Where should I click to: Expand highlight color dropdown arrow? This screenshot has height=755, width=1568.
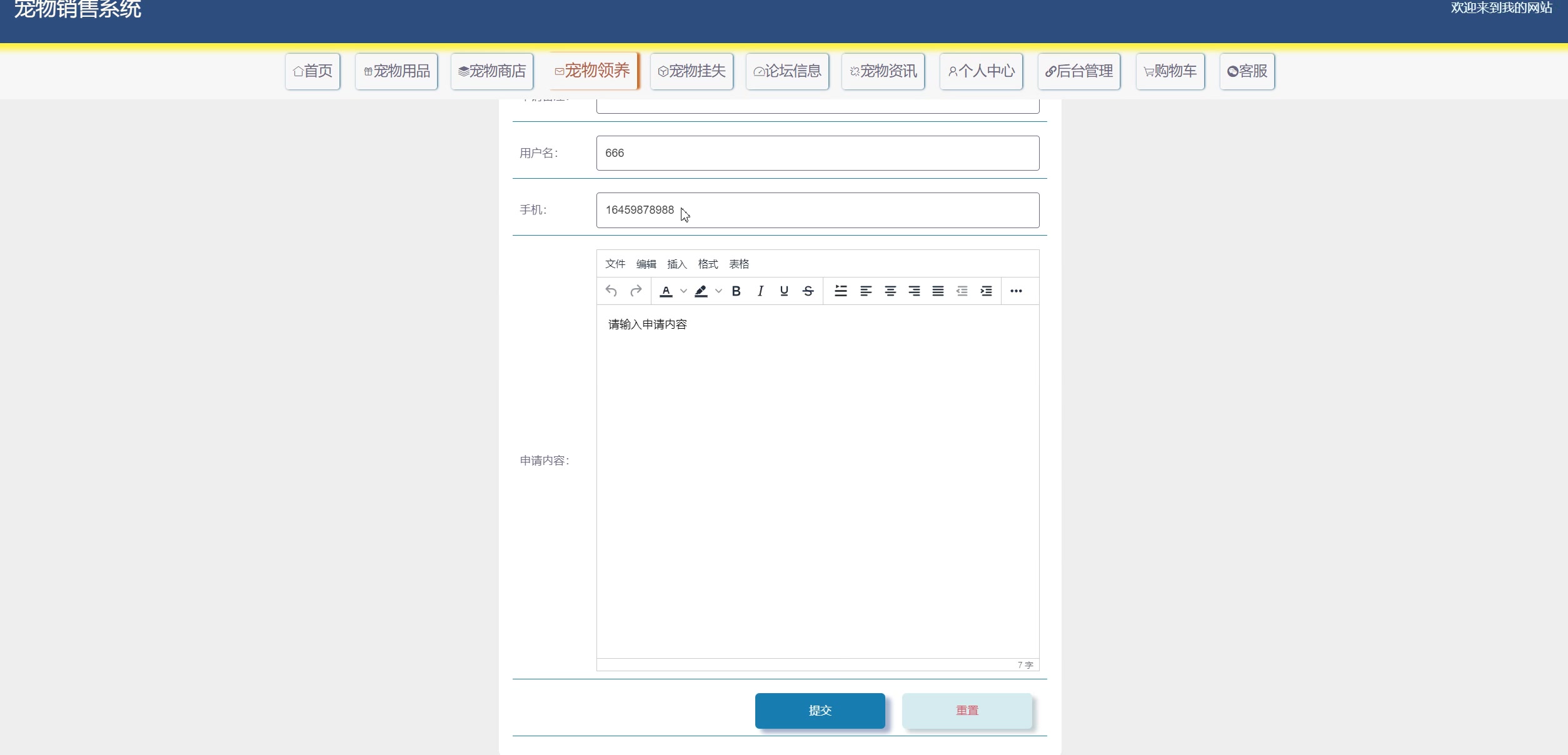point(718,291)
